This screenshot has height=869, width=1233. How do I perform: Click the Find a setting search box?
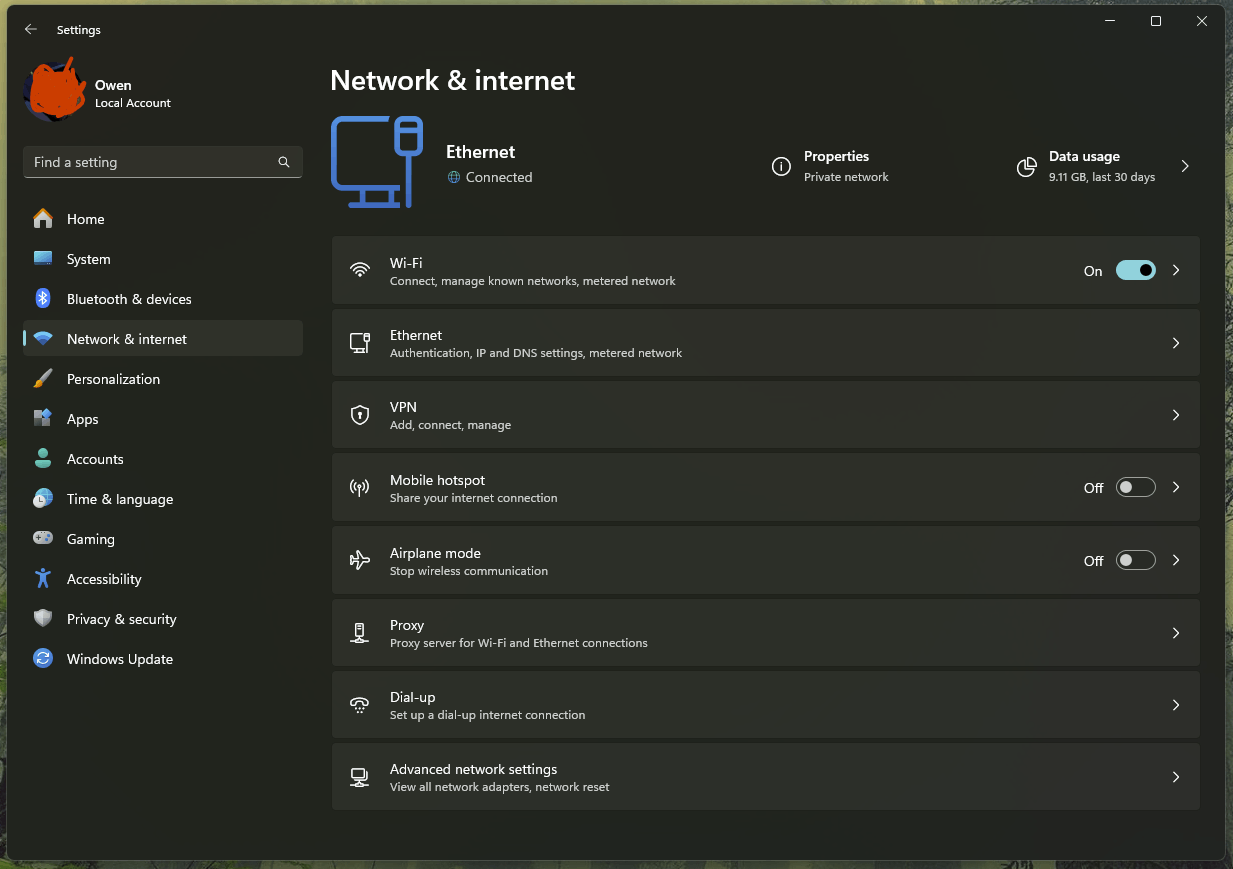(150, 162)
